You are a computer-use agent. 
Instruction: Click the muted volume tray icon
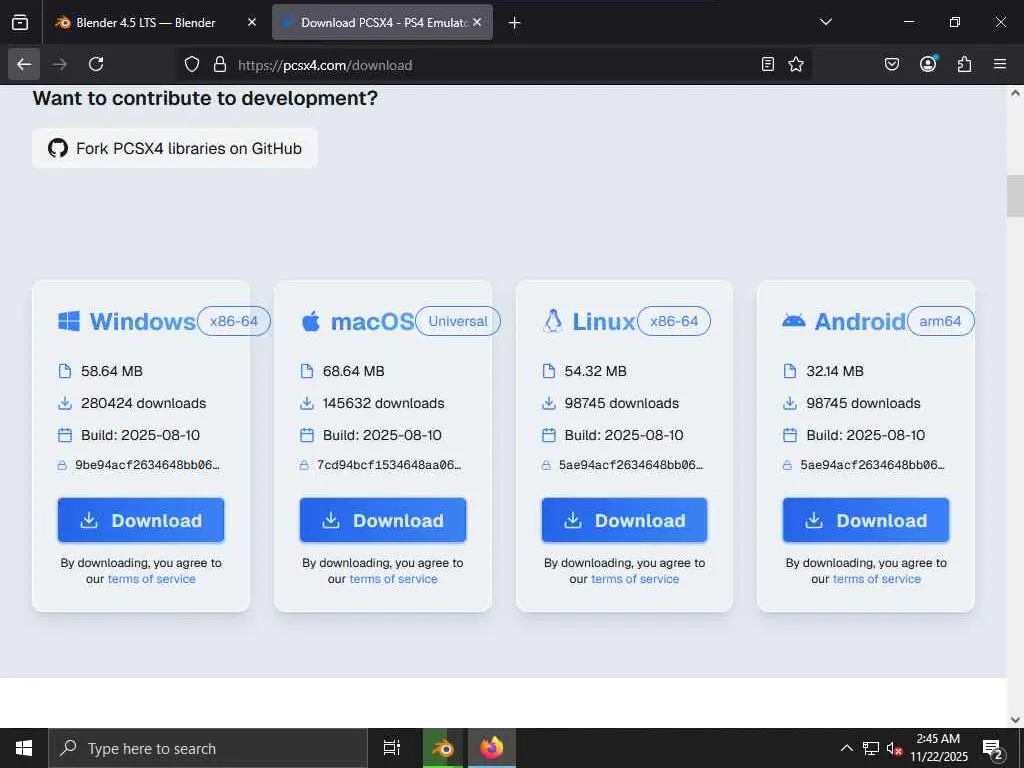[x=894, y=749]
